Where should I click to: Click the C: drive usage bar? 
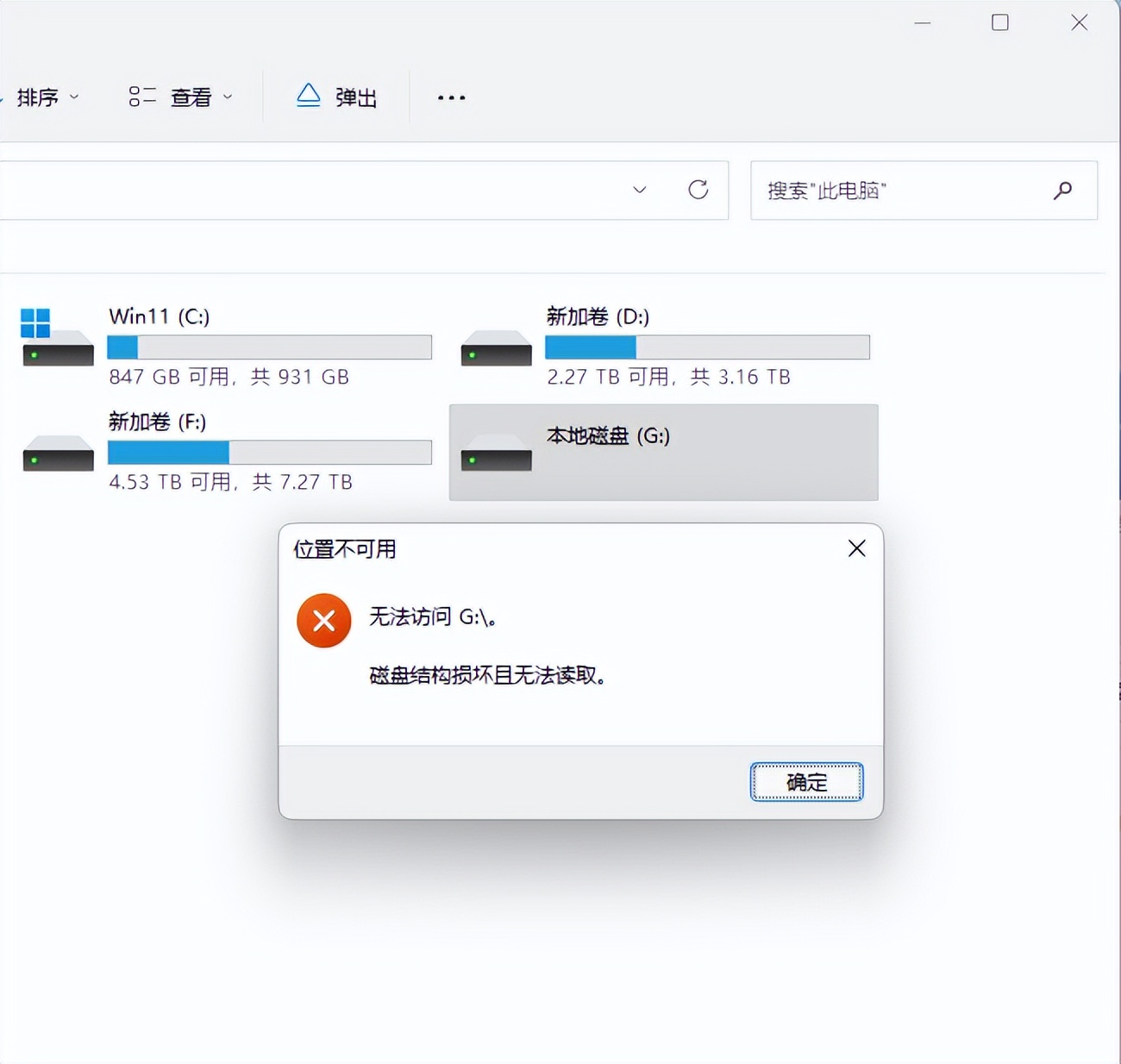tap(269, 347)
